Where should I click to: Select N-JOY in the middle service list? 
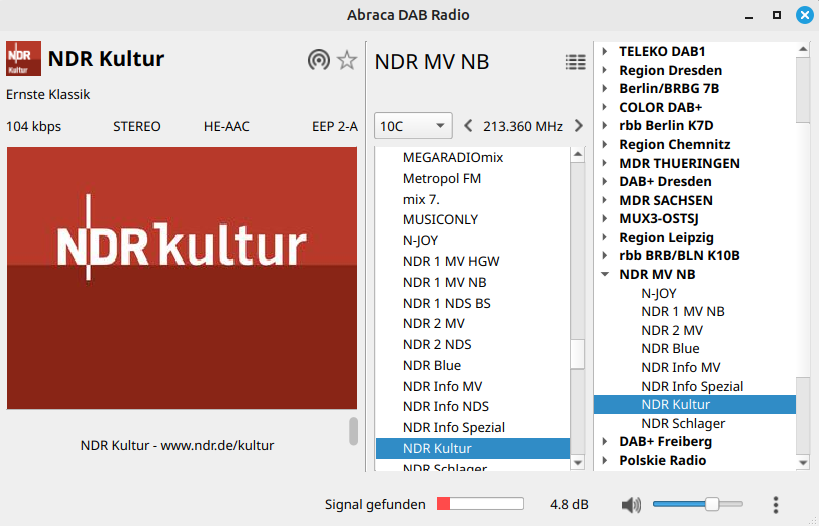(420, 240)
